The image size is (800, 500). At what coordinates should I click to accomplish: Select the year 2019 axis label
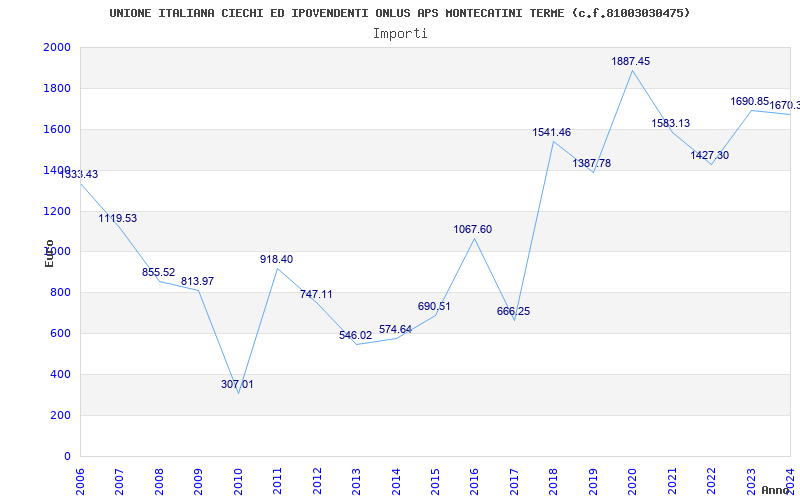click(x=593, y=481)
